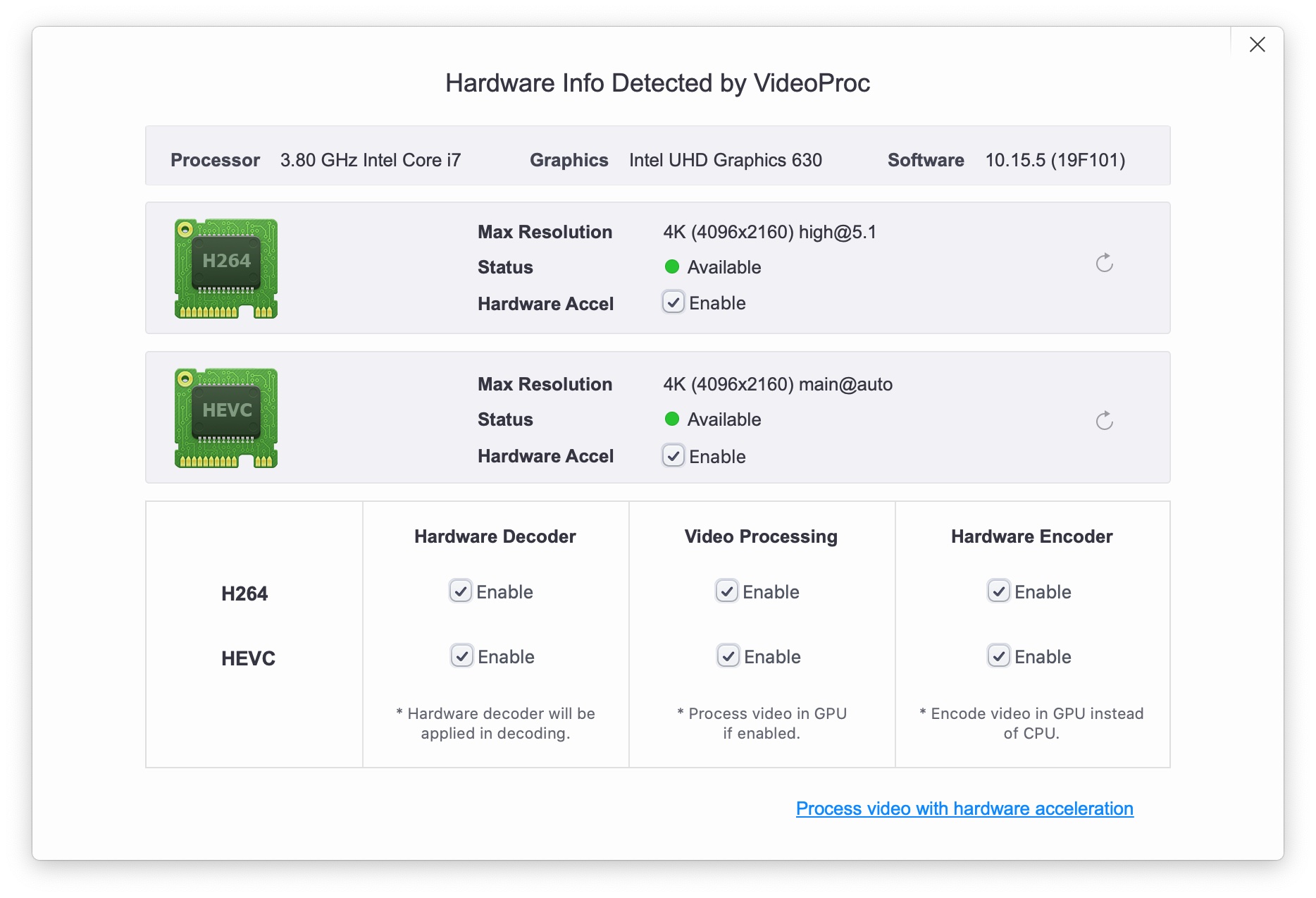1316x898 pixels.
Task: Click 'Hardware decoder will be applied' note
Action: tap(495, 723)
